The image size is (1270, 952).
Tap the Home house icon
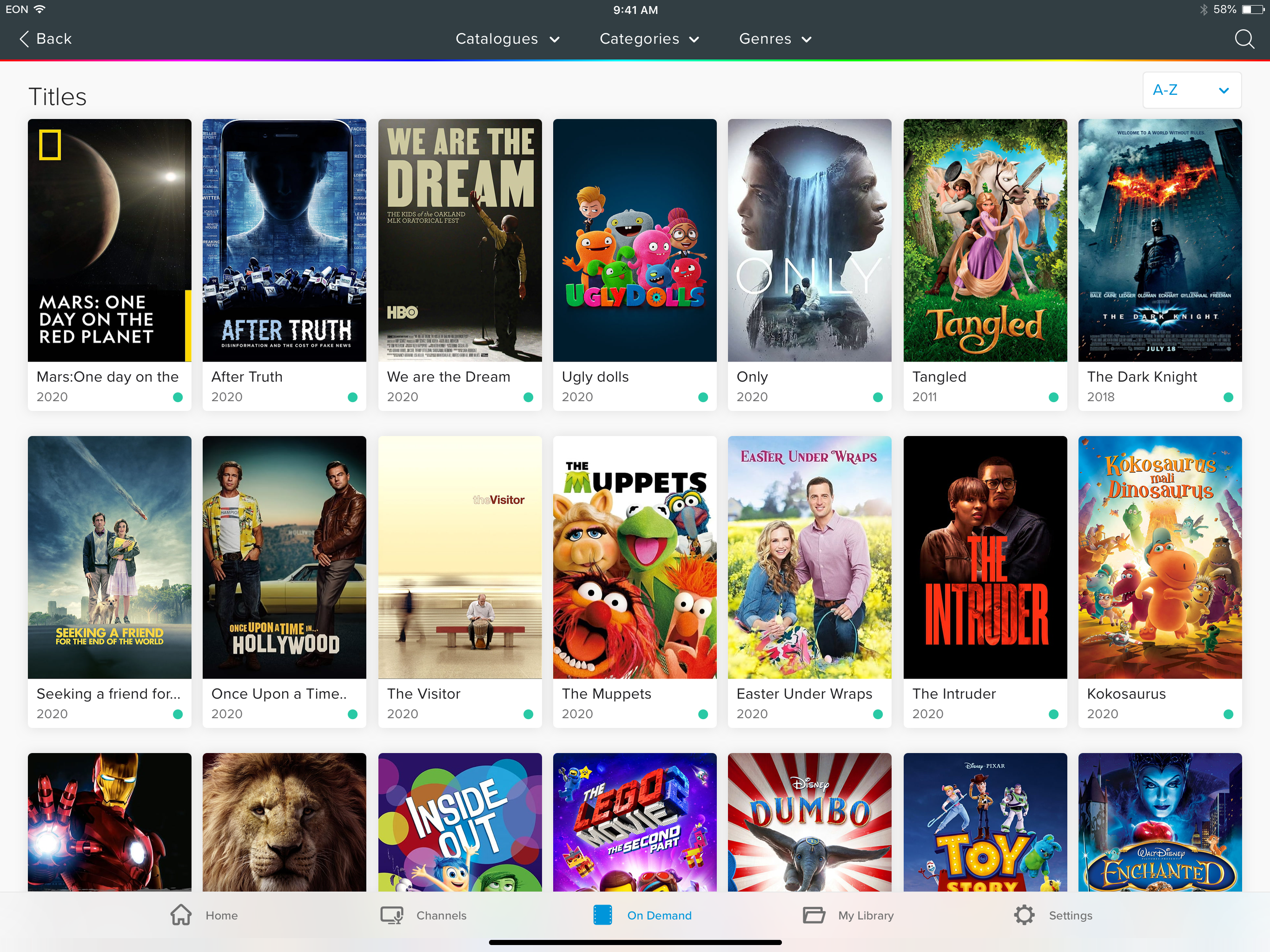coord(181,915)
